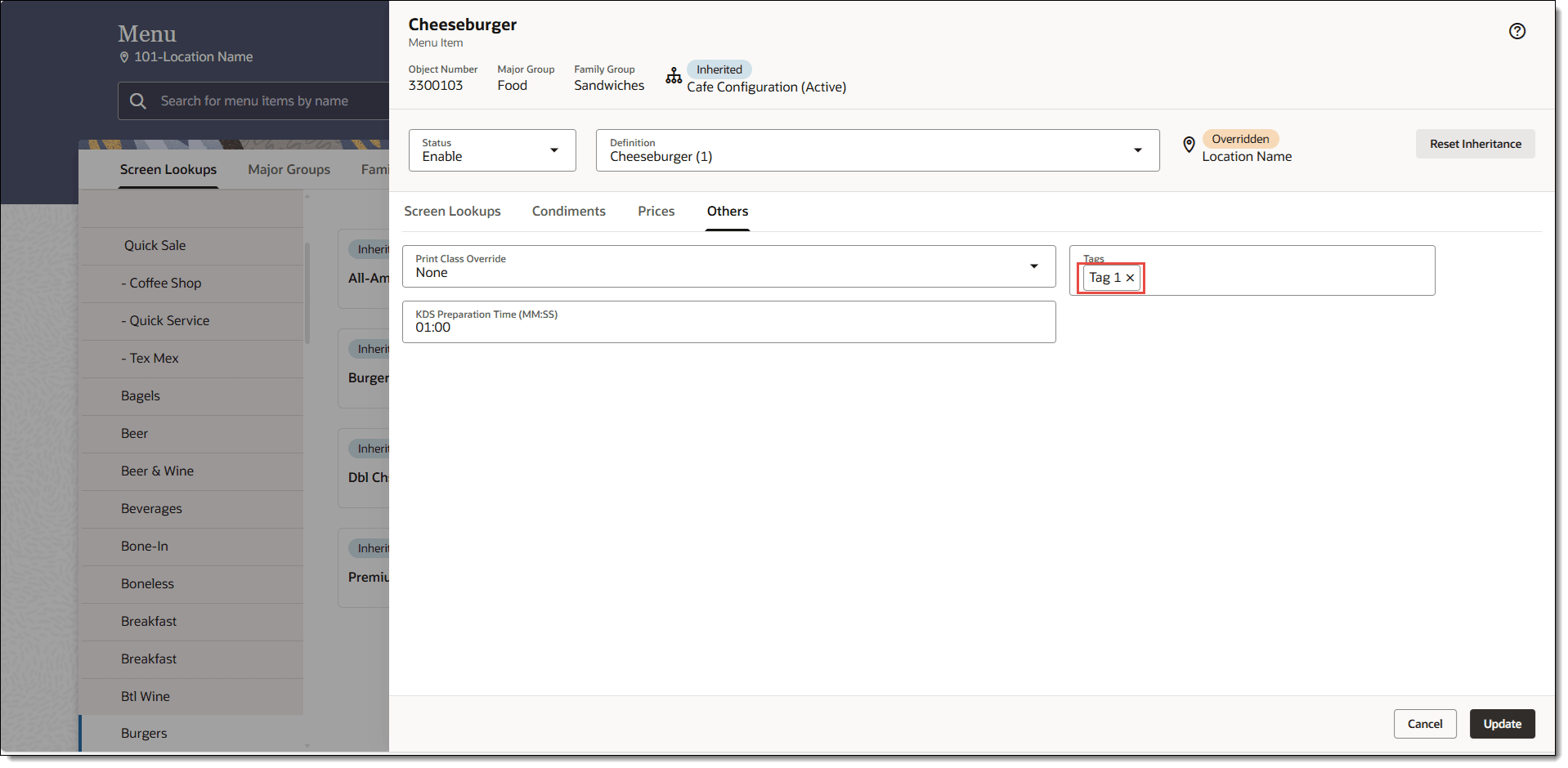Click the search magnifier icon
The image size is (1568, 768).
(x=138, y=100)
